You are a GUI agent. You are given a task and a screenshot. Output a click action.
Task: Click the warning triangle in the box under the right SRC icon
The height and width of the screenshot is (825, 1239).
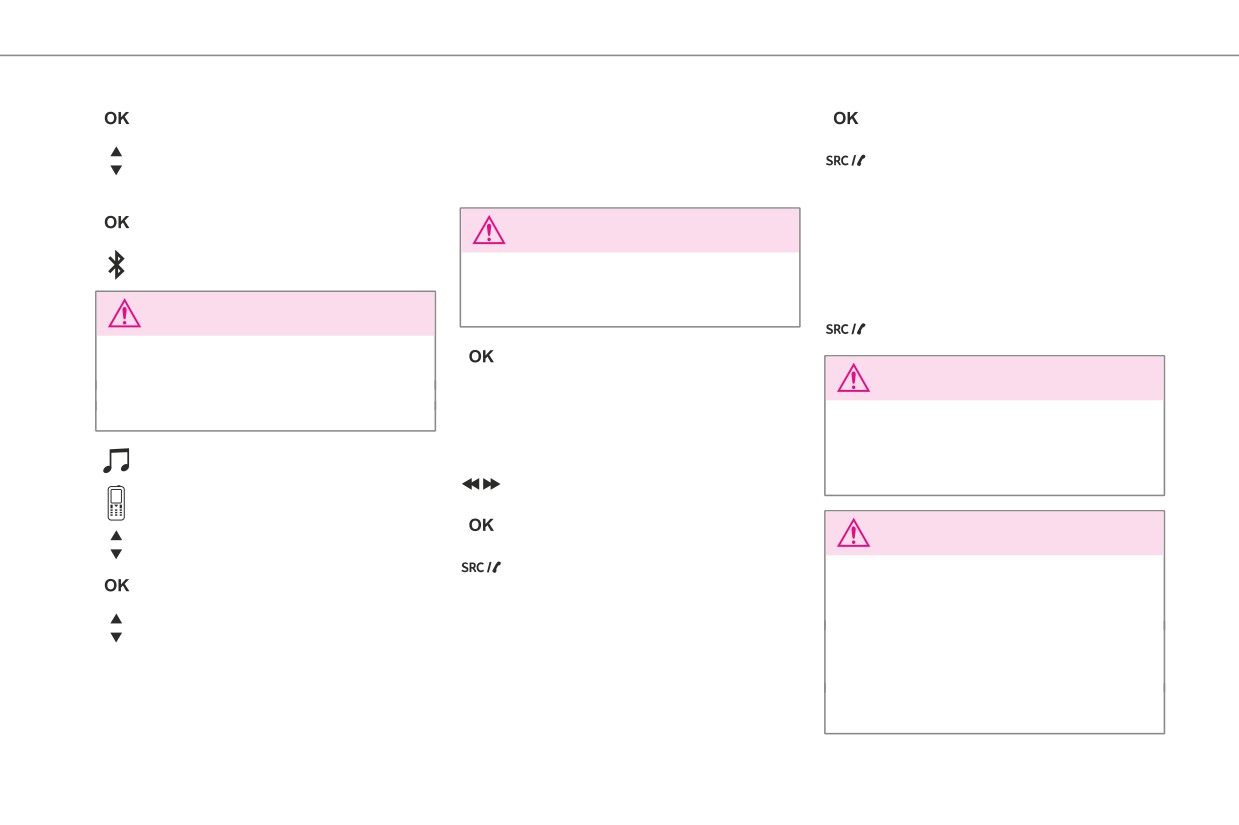(x=854, y=378)
